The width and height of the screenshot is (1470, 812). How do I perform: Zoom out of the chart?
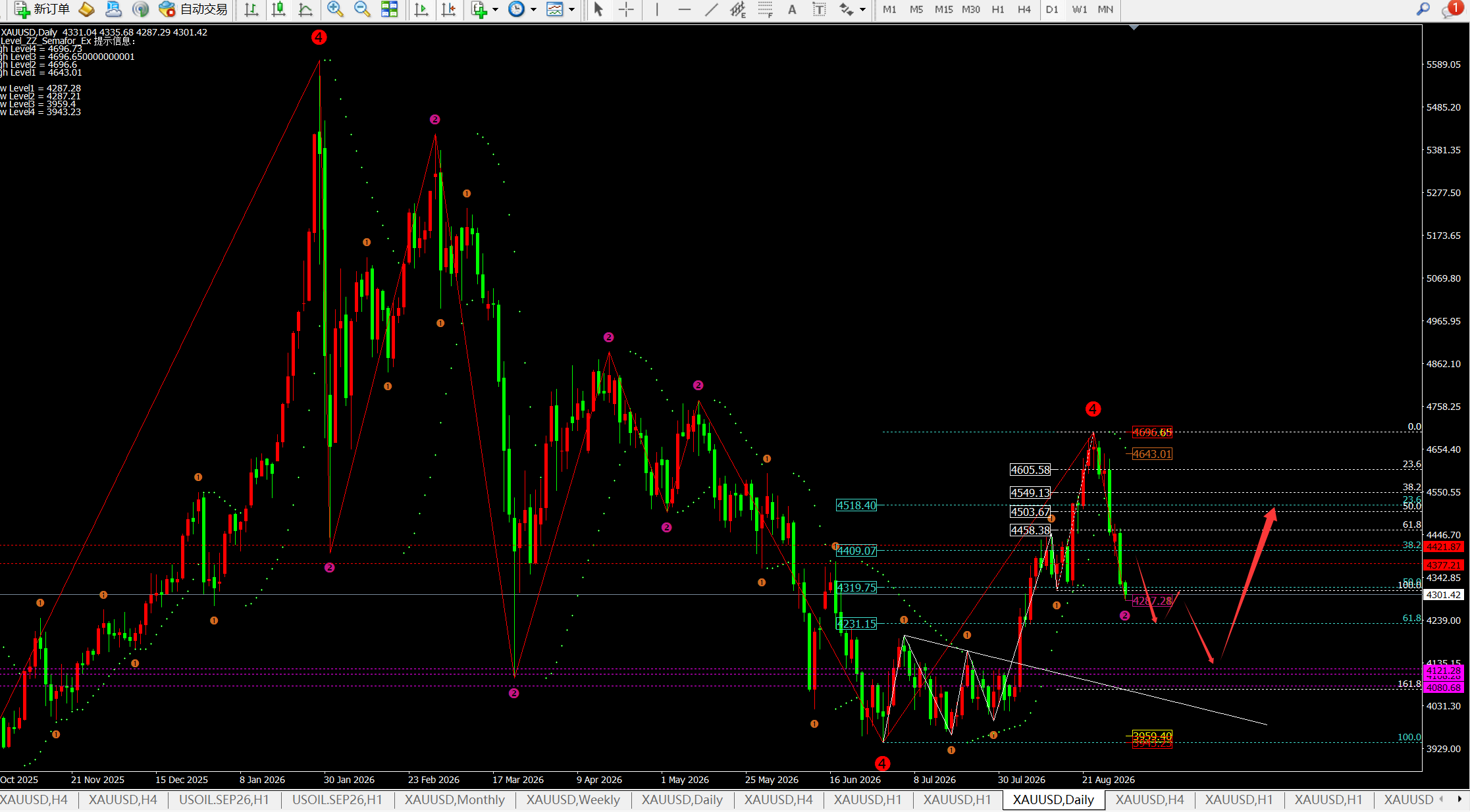coord(361,9)
